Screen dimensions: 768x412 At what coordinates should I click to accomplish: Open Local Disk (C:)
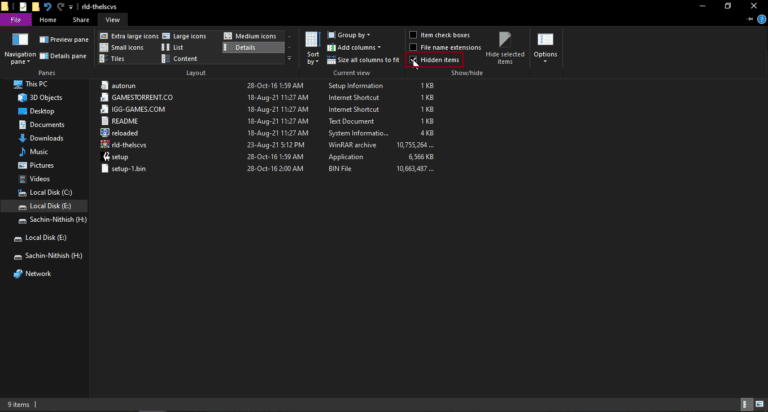click(x=45, y=193)
